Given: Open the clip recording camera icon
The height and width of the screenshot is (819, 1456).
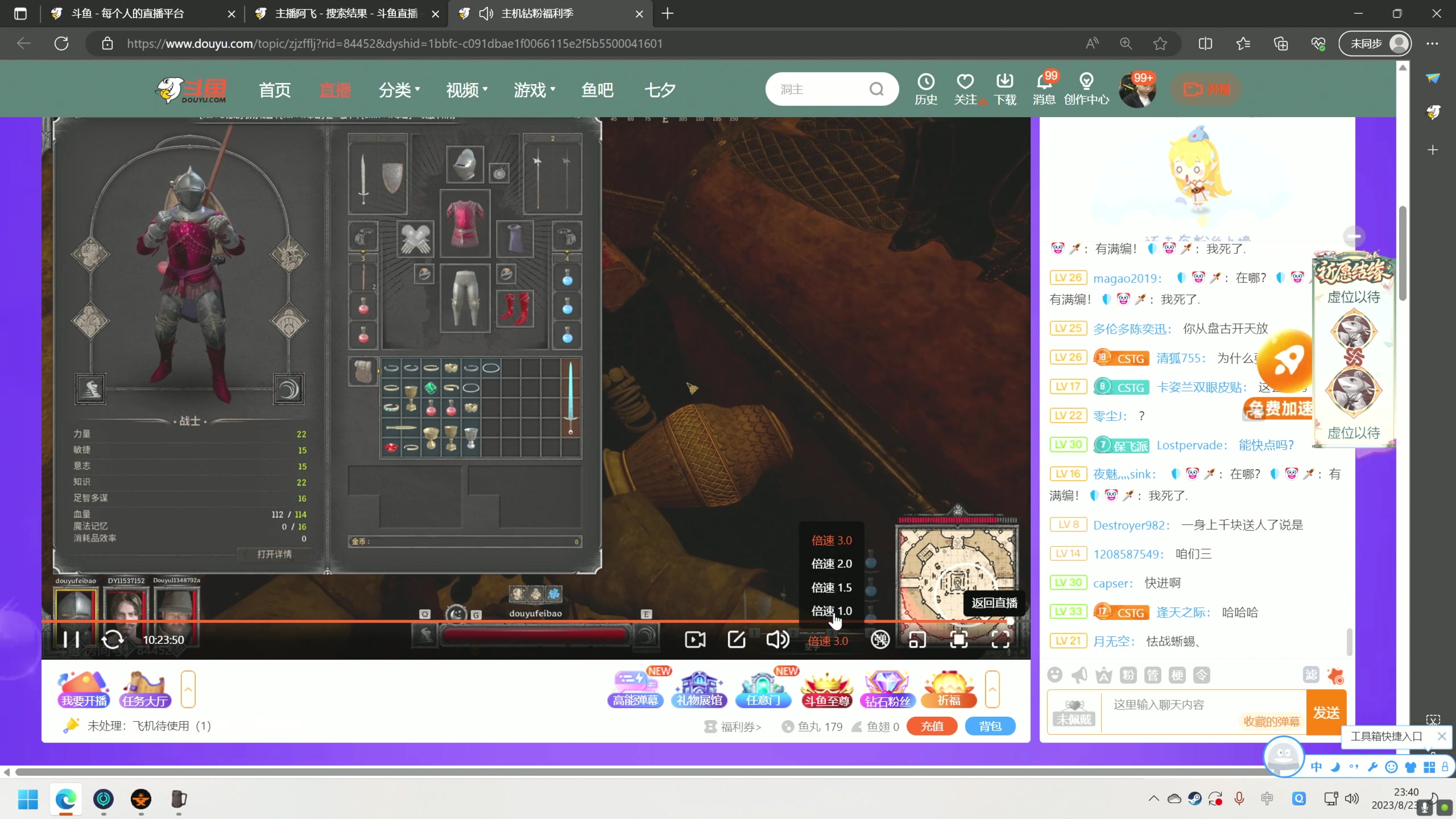Looking at the screenshot, I should (695, 640).
